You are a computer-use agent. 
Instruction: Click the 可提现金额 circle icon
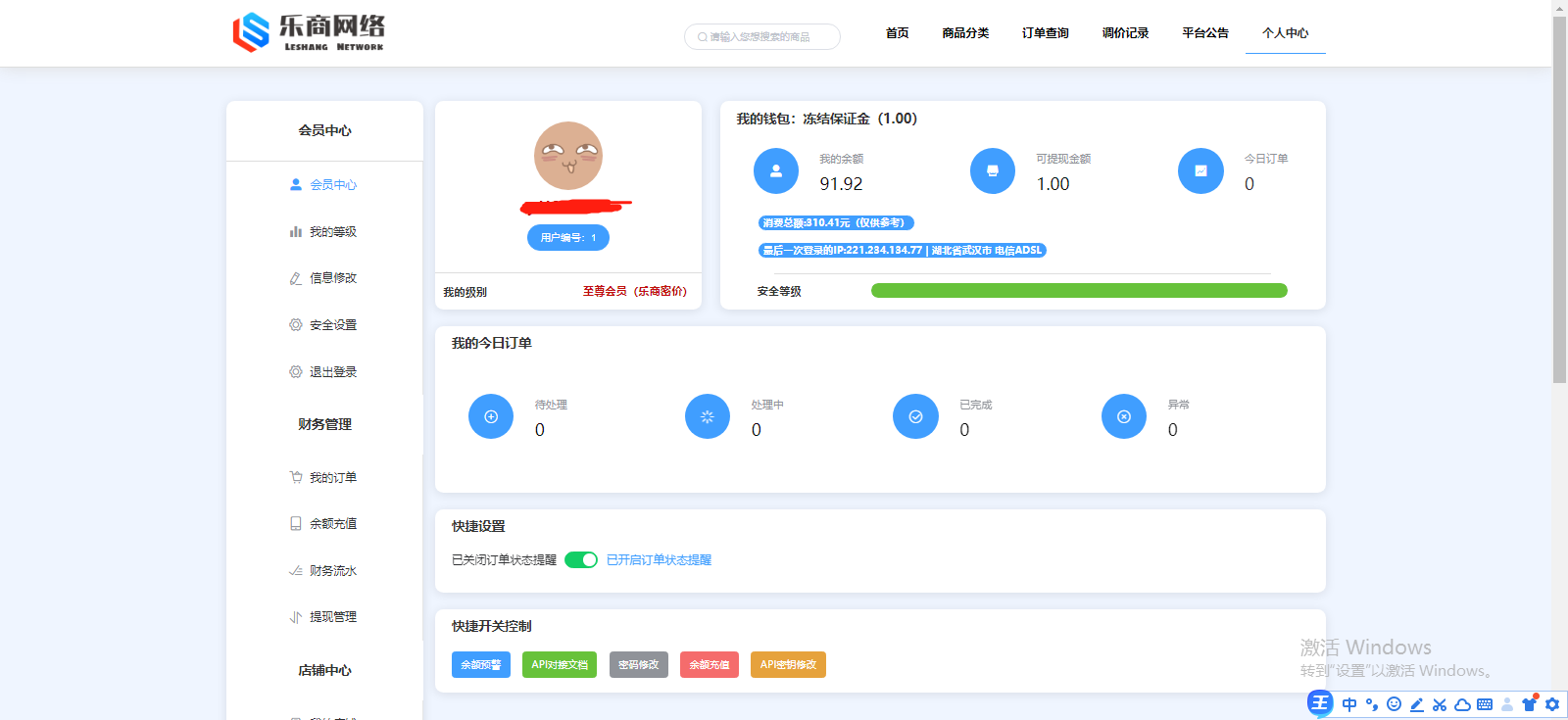992,171
